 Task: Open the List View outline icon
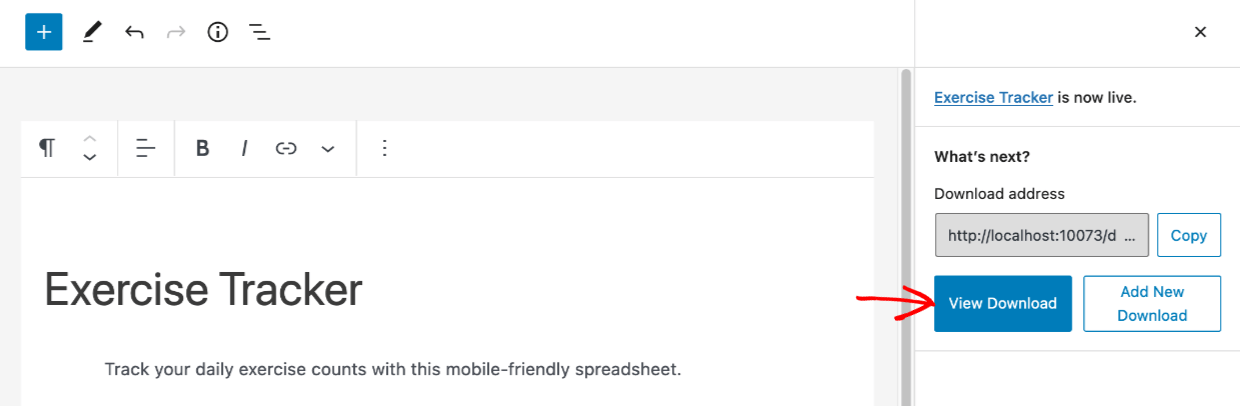tap(260, 32)
